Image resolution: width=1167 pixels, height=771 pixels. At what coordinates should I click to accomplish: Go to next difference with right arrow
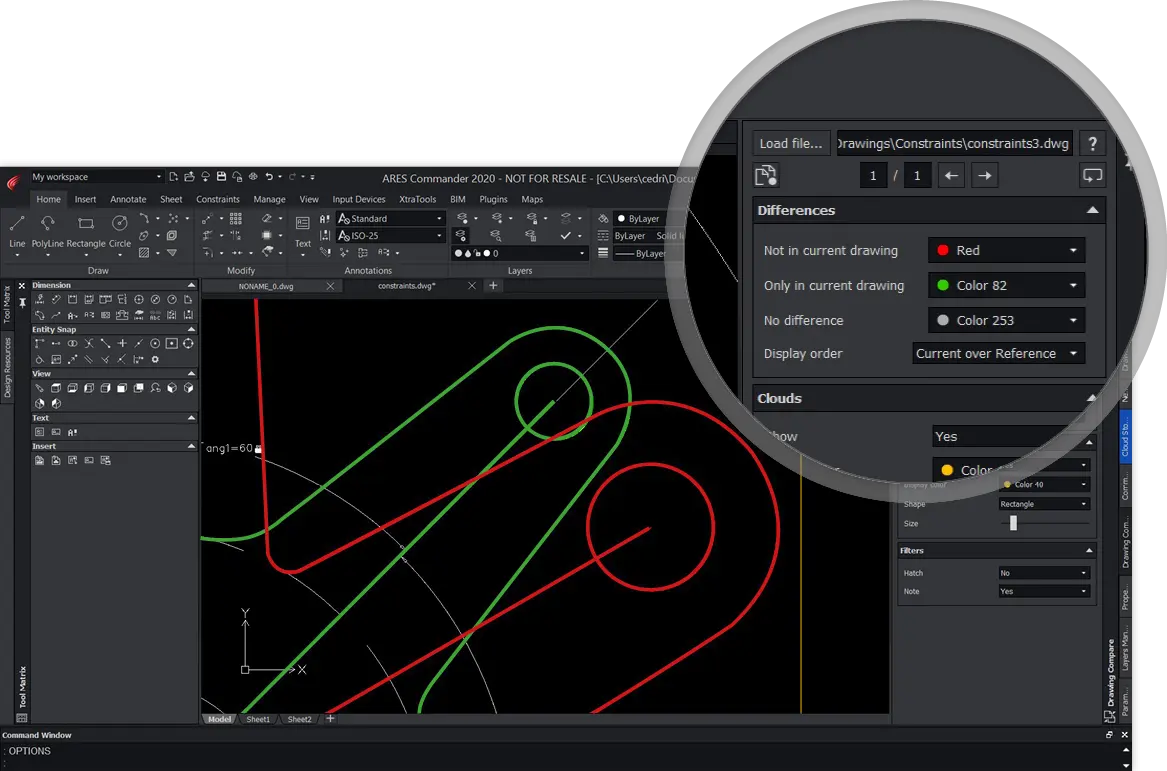tap(985, 176)
